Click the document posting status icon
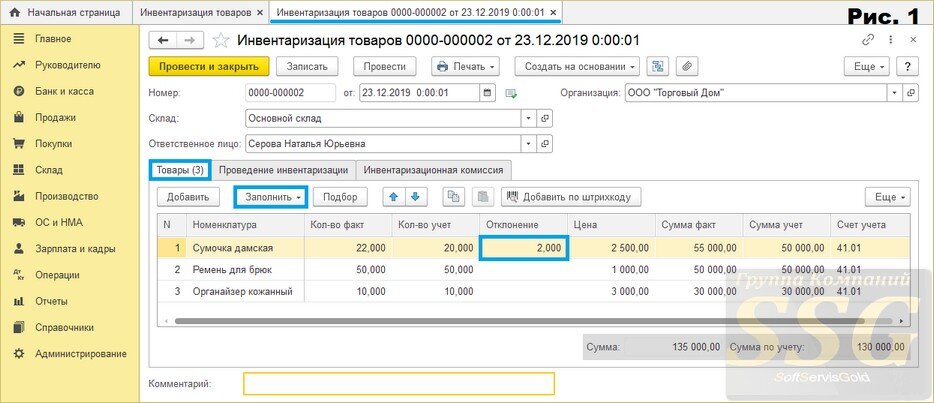 (x=511, y=93)
